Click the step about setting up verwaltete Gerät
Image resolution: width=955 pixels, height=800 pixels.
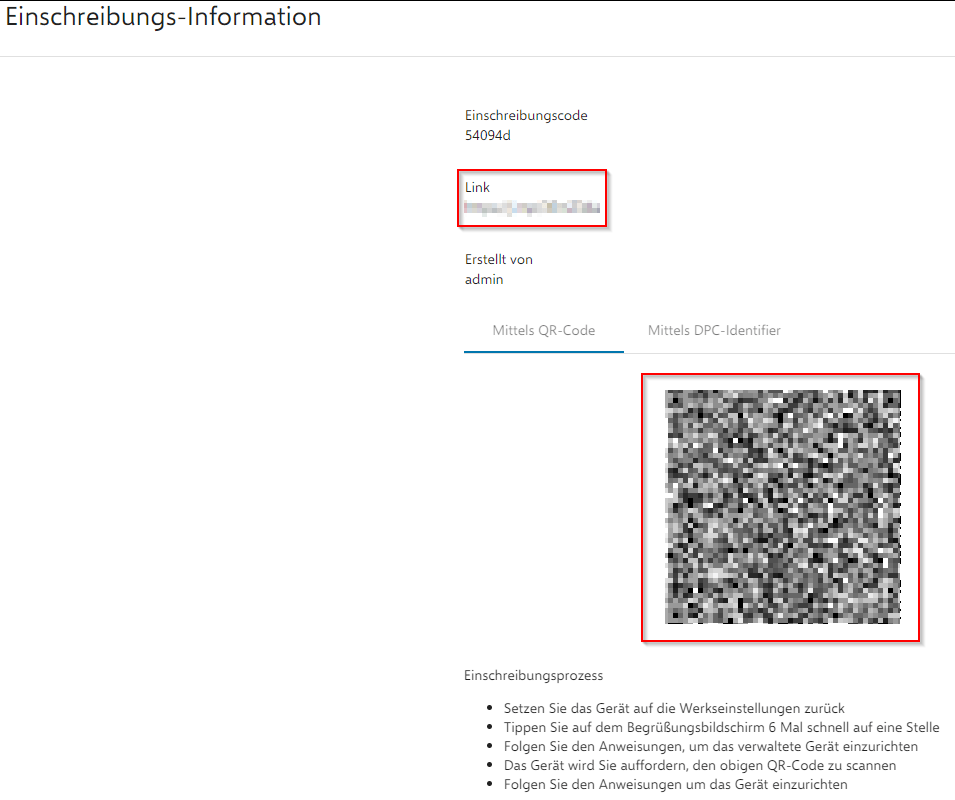711,746
